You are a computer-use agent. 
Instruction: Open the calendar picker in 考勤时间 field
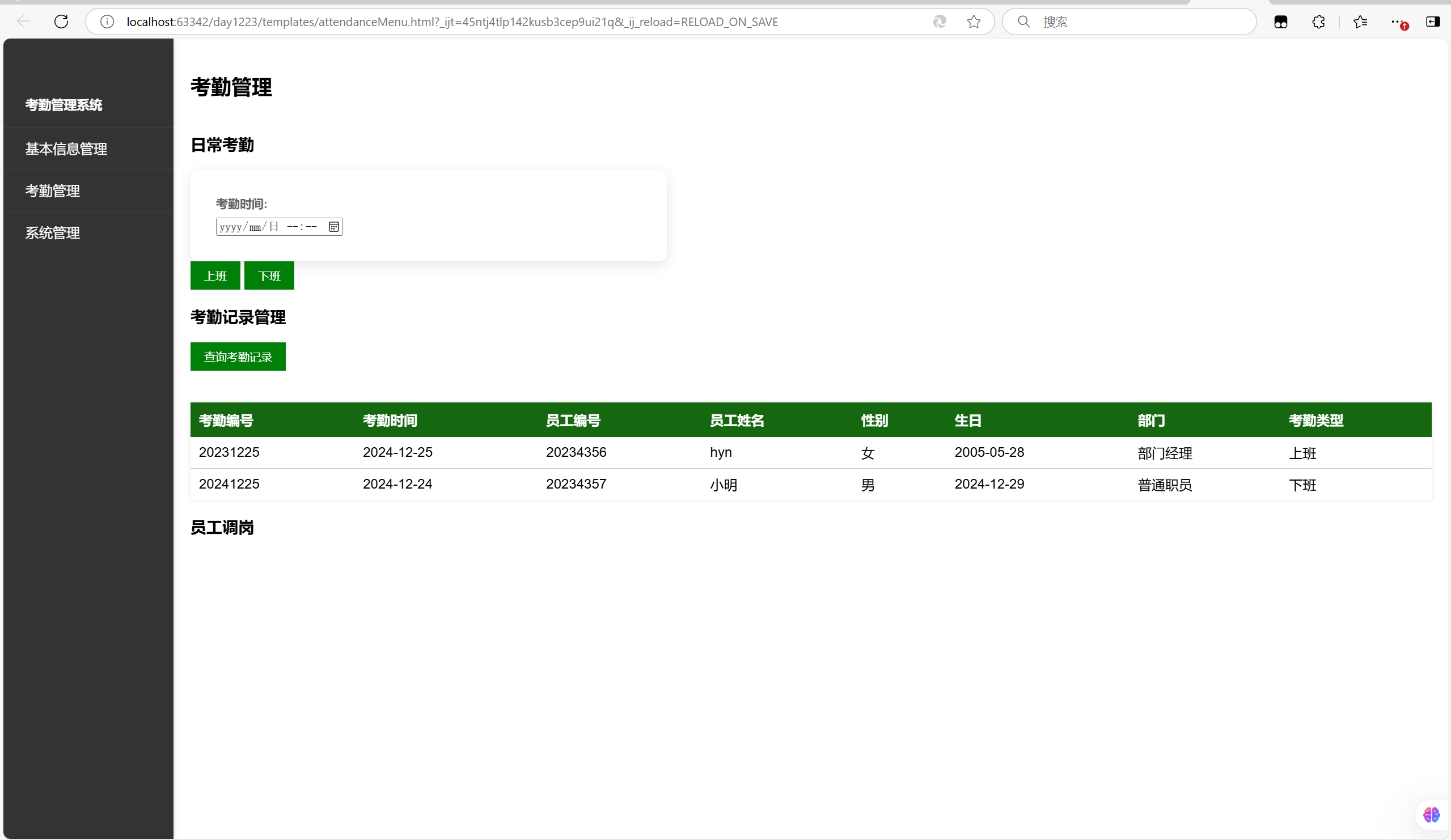pyautogui.click(x=334, y=227)
